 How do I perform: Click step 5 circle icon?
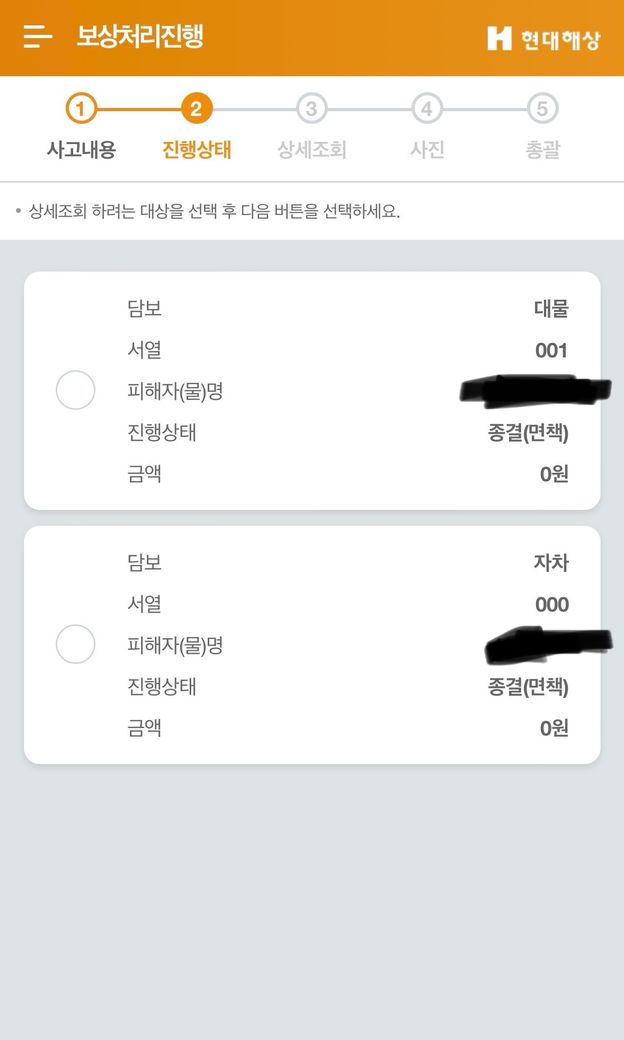tap(542, 108)
